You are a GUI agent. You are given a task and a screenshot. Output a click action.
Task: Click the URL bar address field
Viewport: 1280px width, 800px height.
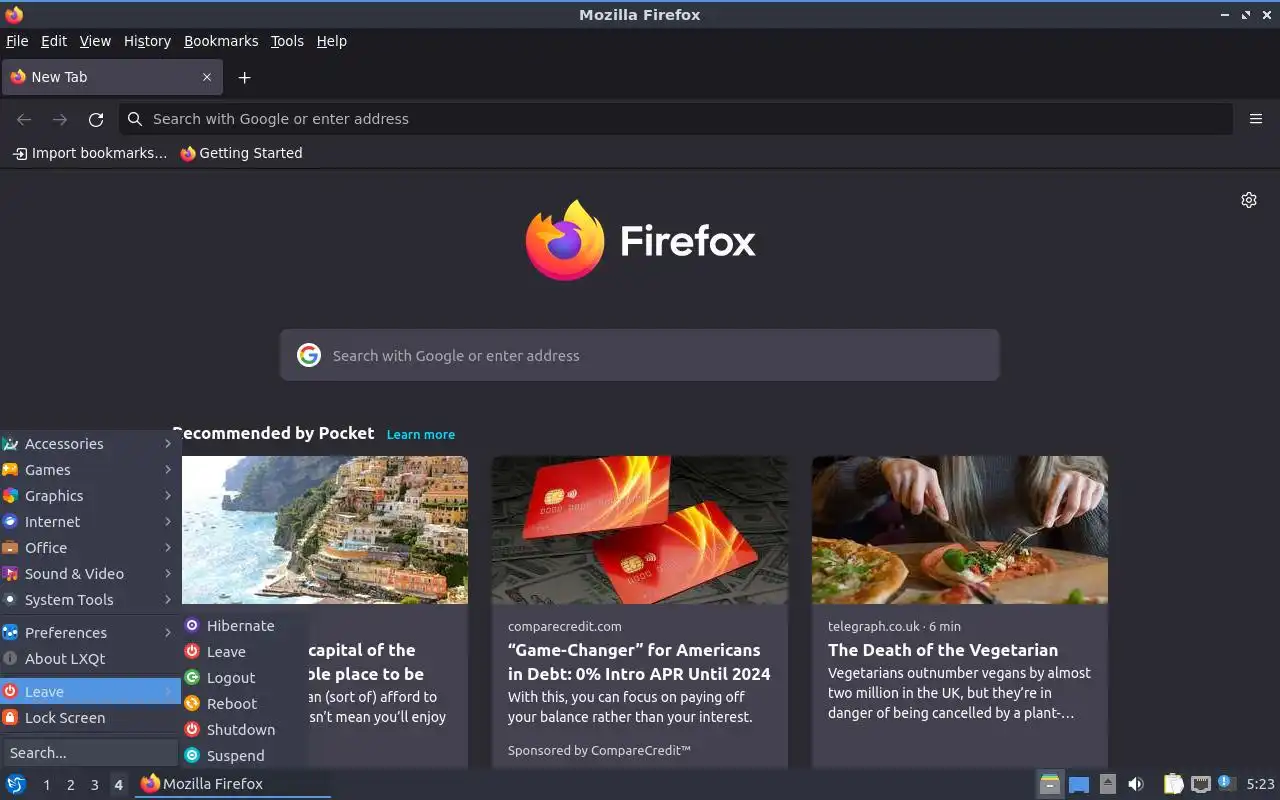coord(676,119)
